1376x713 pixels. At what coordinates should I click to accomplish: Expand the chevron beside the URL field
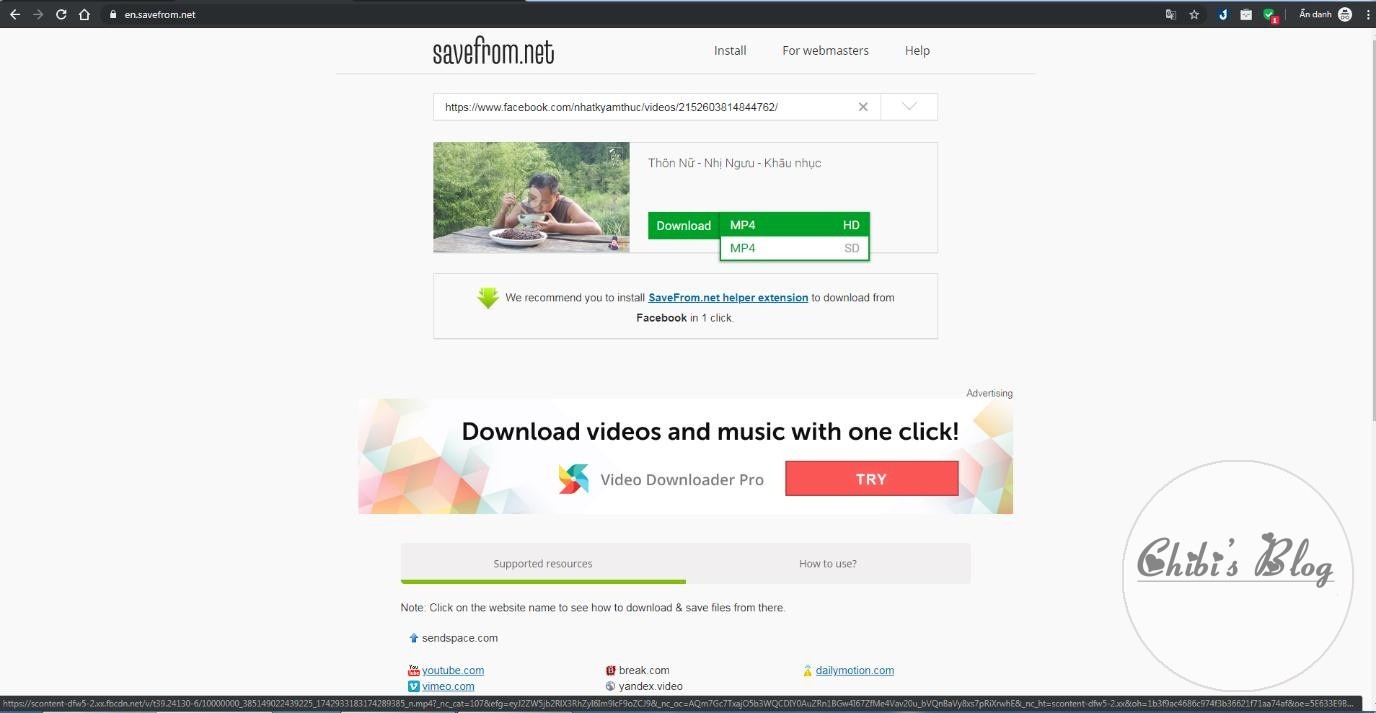click(909, 107)
